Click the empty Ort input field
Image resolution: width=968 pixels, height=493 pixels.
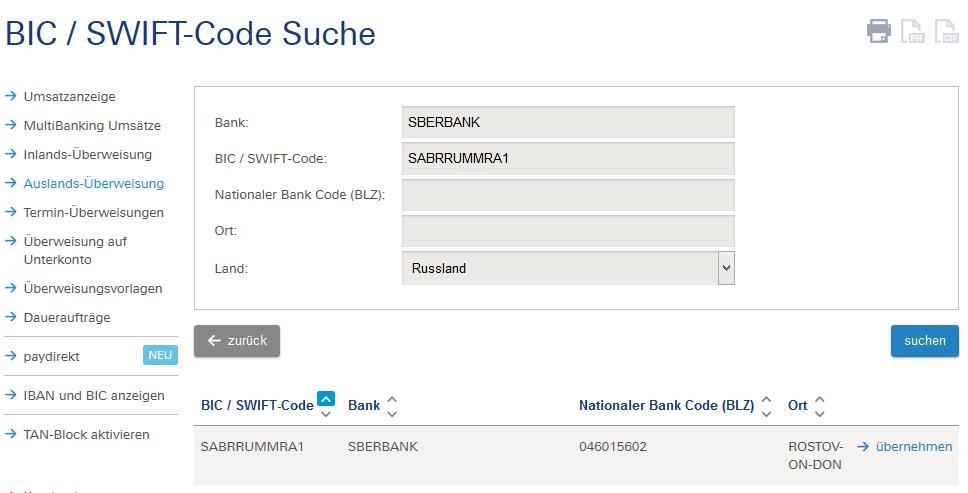[568, 231]
